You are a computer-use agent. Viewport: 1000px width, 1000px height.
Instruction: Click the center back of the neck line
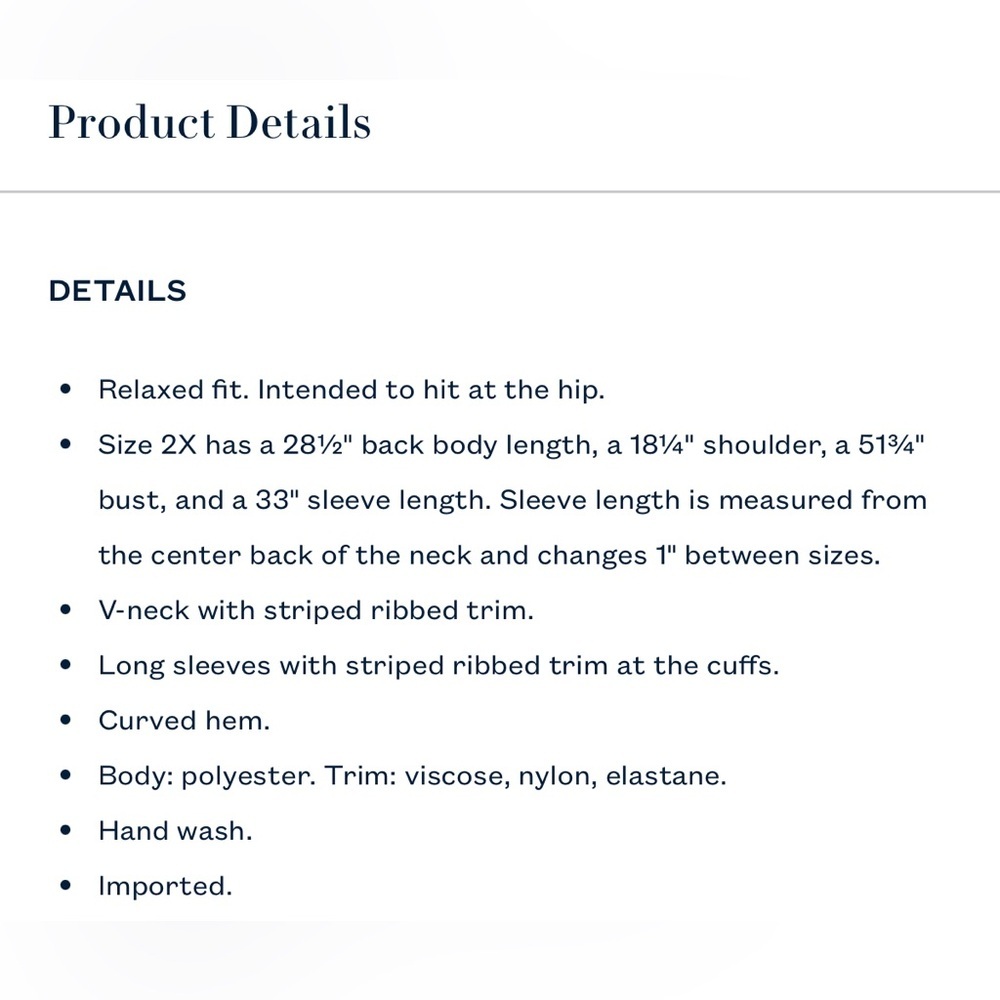(489, 555)
